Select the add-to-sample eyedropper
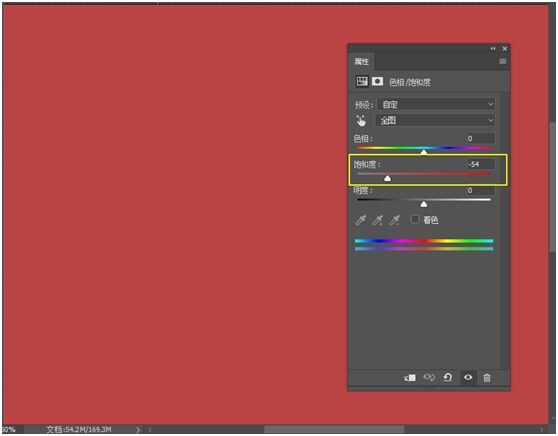 pos(378,220)
